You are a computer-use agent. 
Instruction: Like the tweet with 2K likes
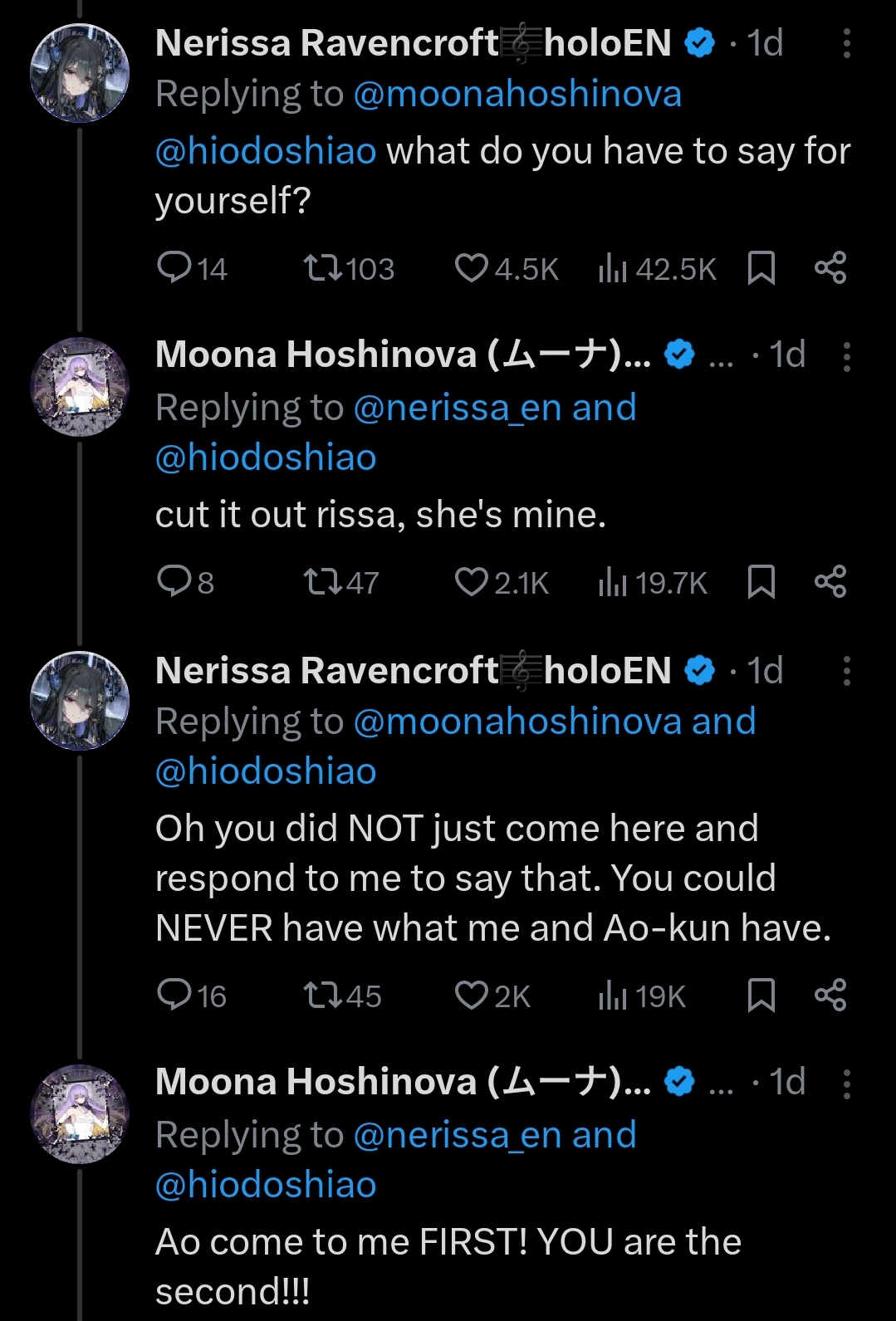pos(472,996)
